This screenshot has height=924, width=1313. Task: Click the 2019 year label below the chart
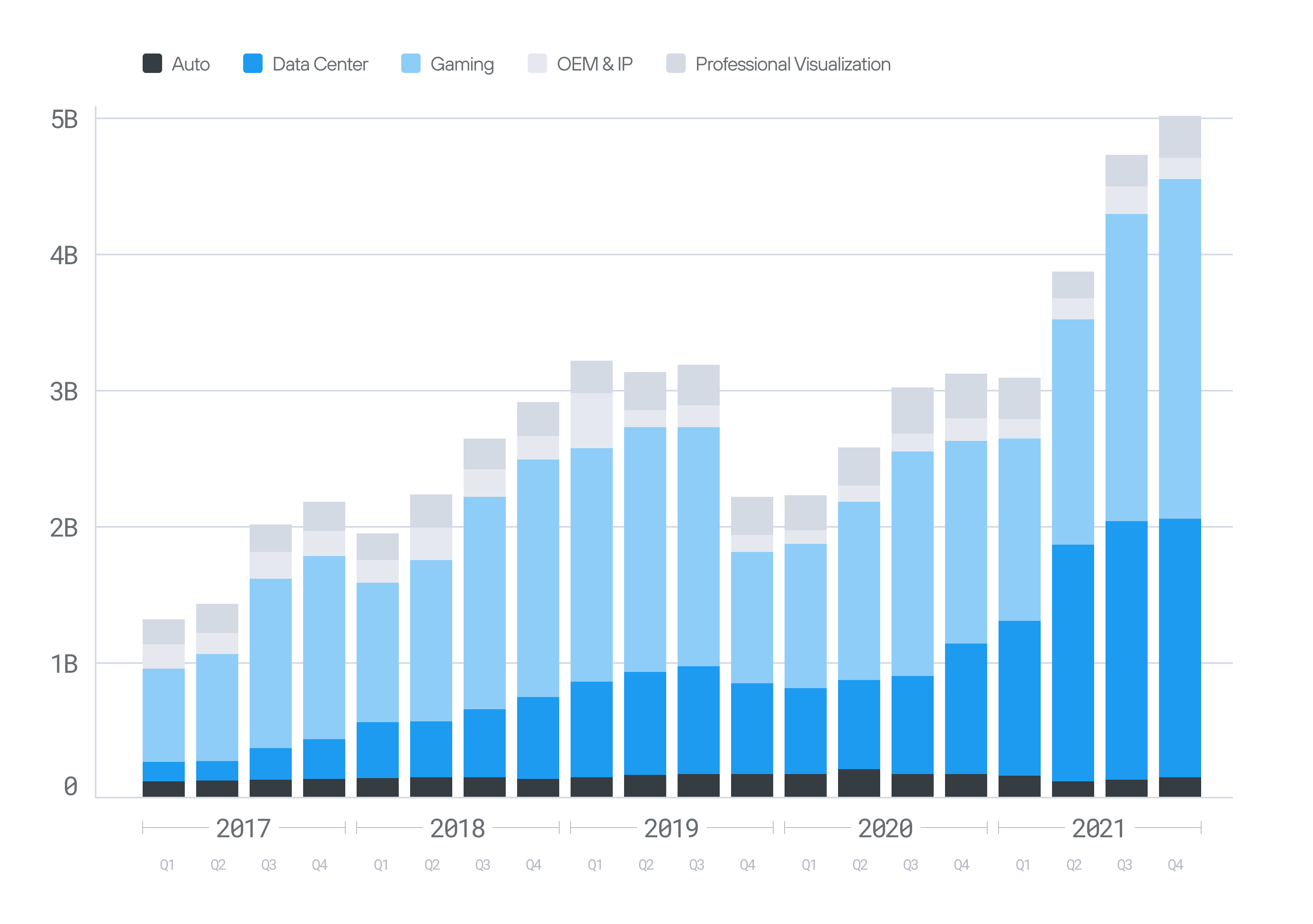pos(672,828)
